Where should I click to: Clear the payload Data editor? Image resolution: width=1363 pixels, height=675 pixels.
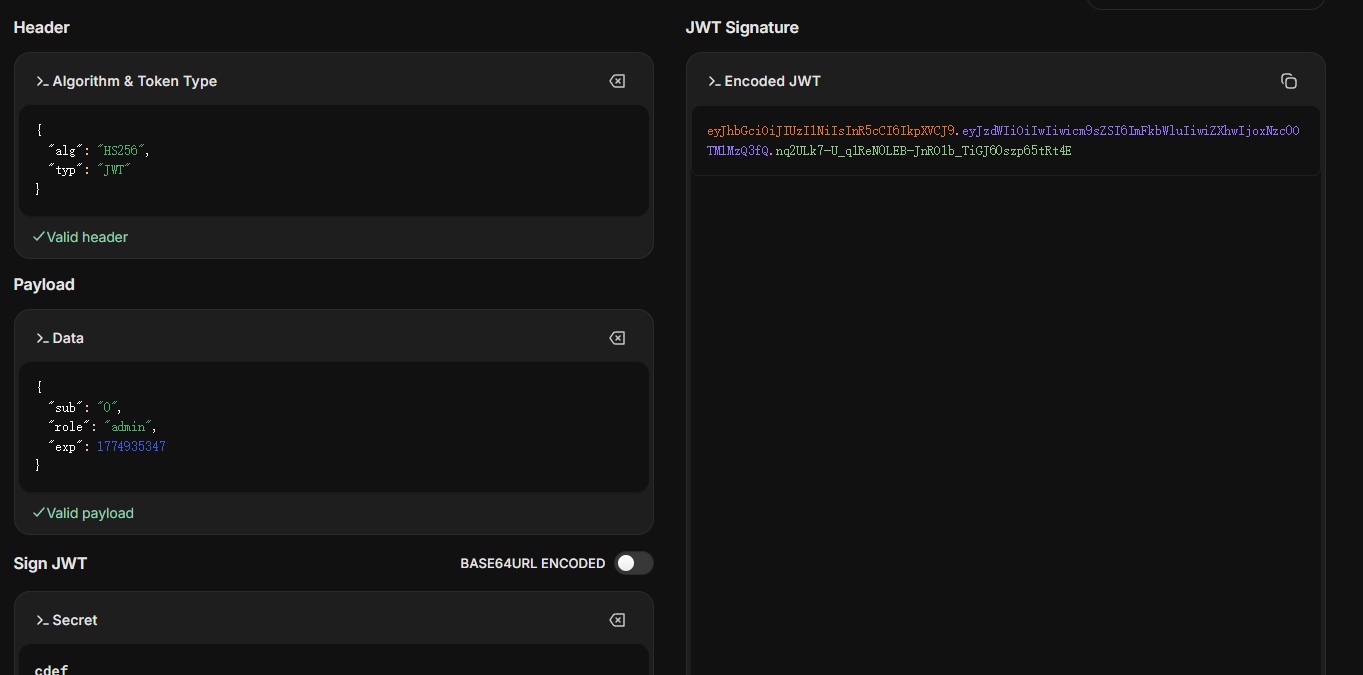617,338
